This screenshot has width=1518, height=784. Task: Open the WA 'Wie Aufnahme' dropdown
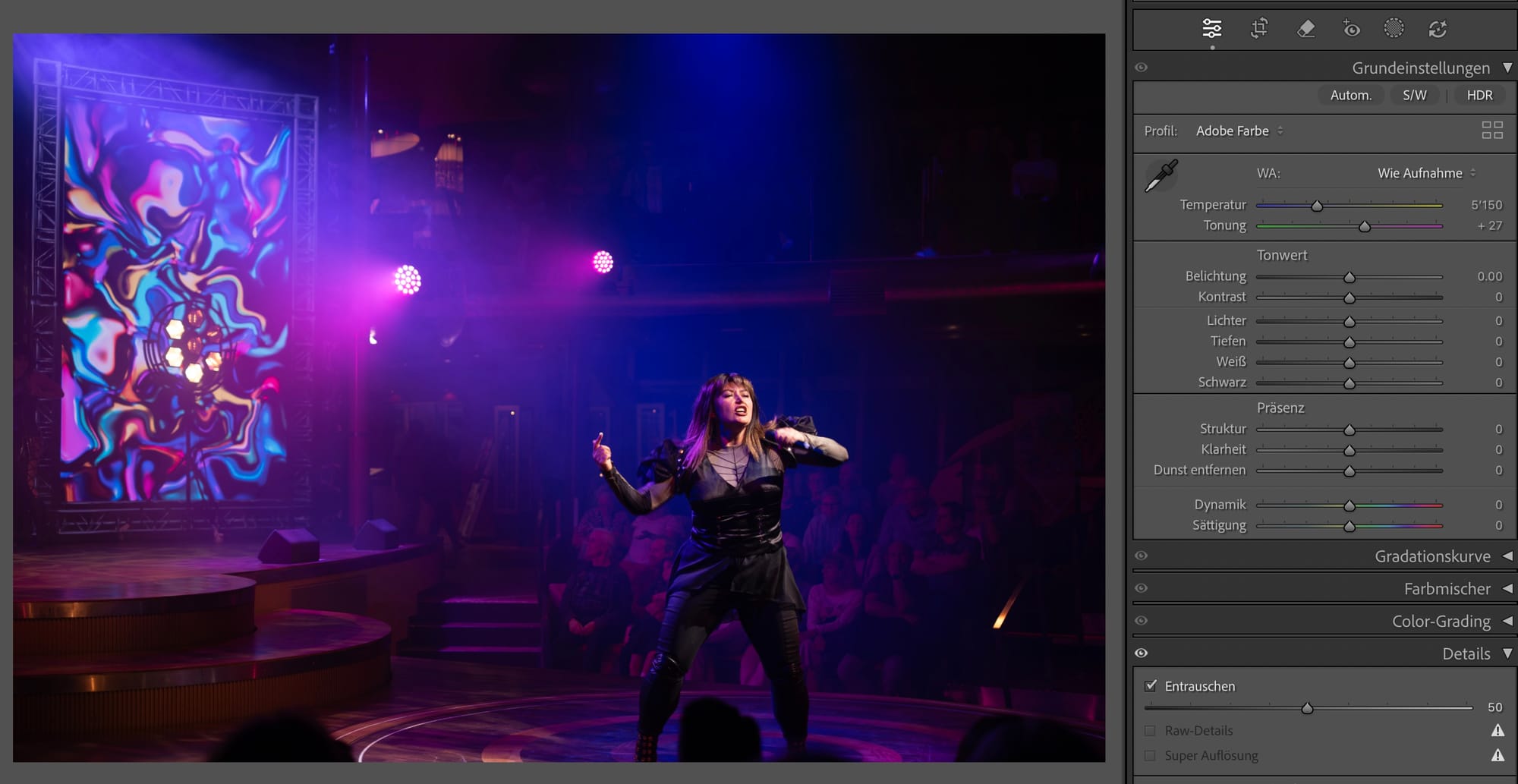point(1425,173)
